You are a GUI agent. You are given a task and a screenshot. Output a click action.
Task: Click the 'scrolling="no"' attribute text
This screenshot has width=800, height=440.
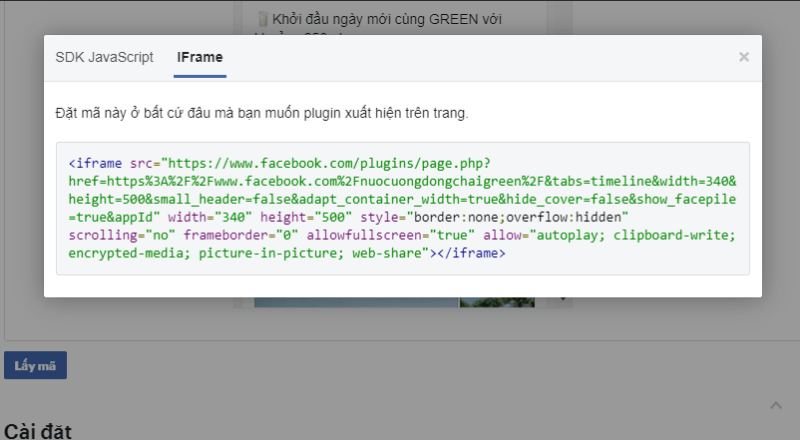[x=122, y=235]
